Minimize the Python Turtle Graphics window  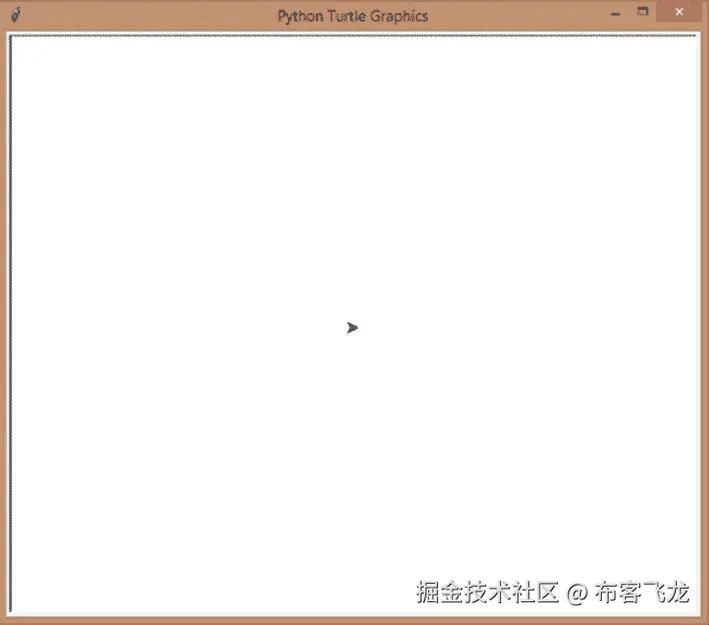point(615,14)
